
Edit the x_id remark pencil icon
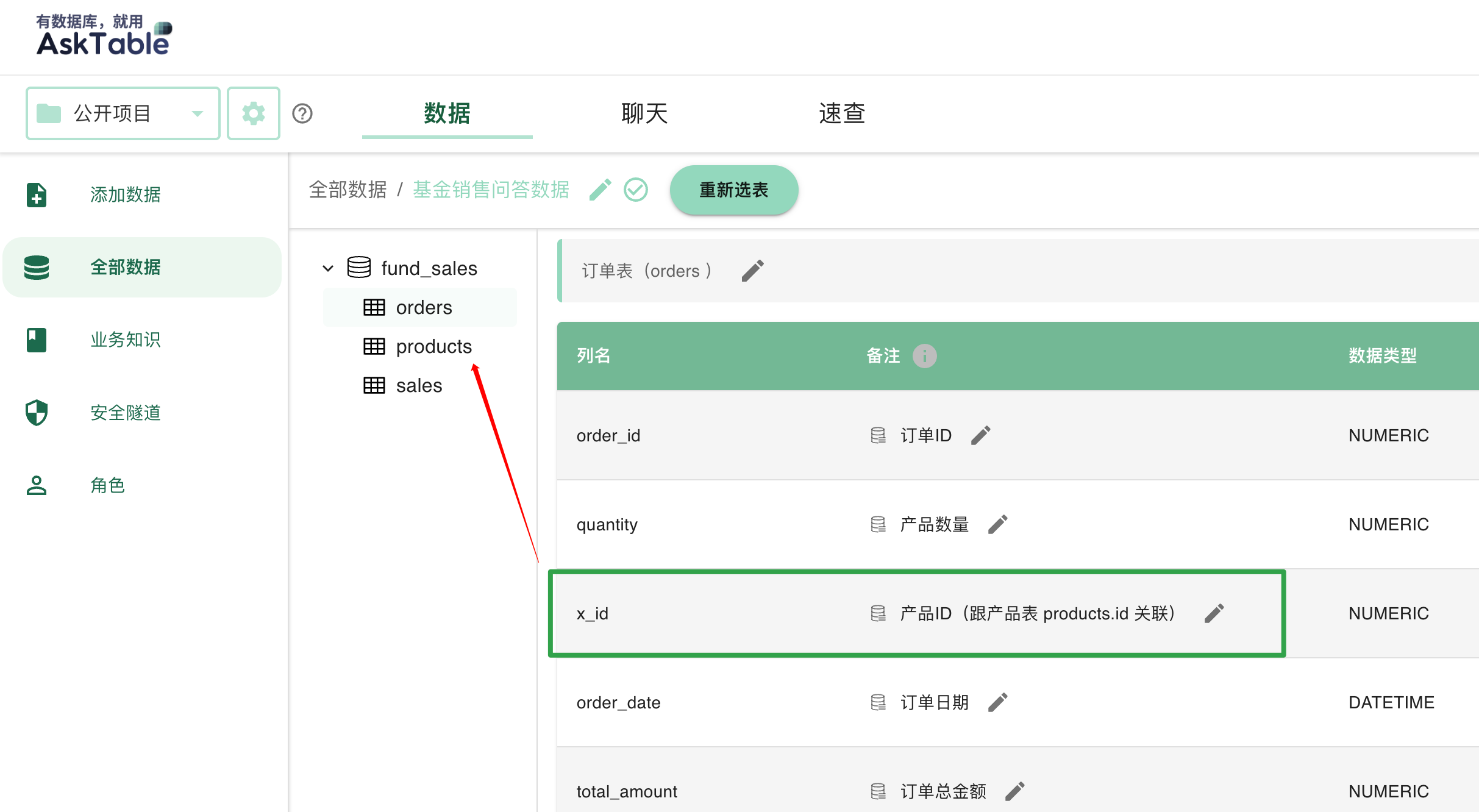[1214, 613]
